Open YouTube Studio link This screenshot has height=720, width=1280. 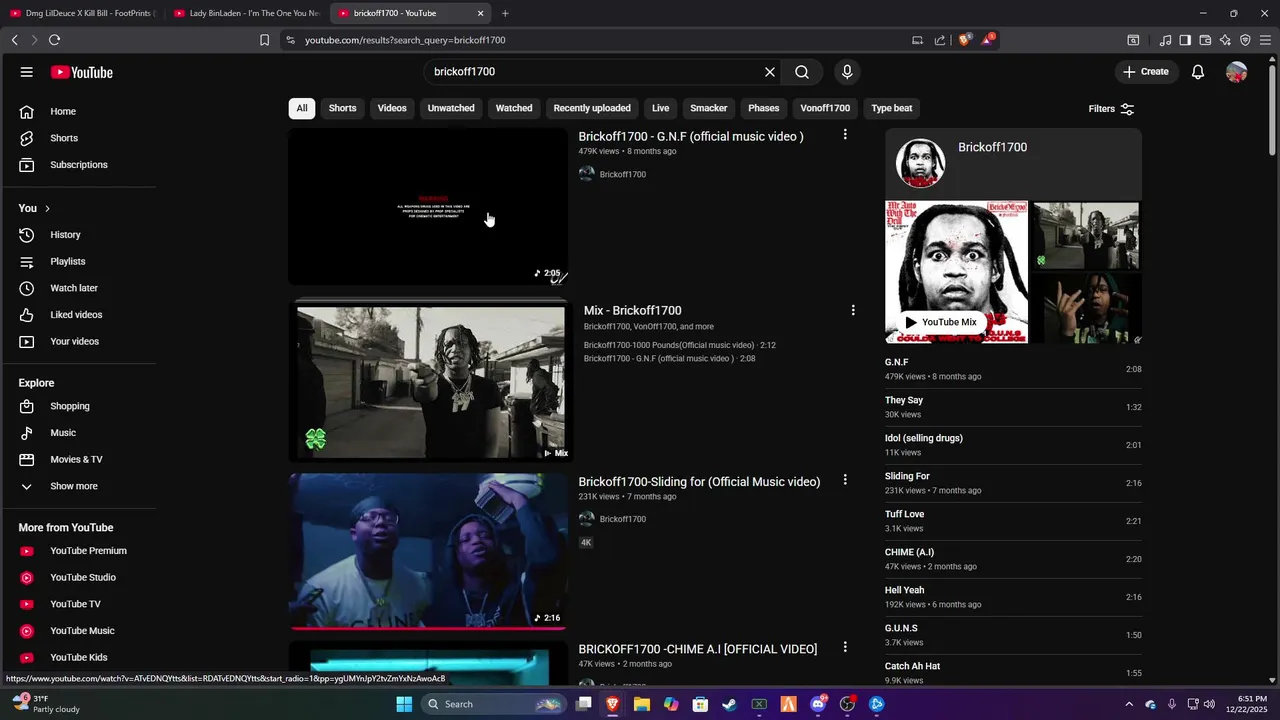[81, 578]
